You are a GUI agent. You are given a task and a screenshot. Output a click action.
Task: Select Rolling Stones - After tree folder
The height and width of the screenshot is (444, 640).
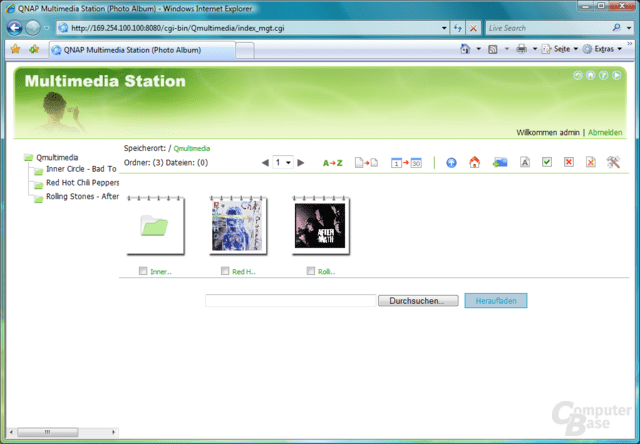pyautogui.click(x=82, y=196)
